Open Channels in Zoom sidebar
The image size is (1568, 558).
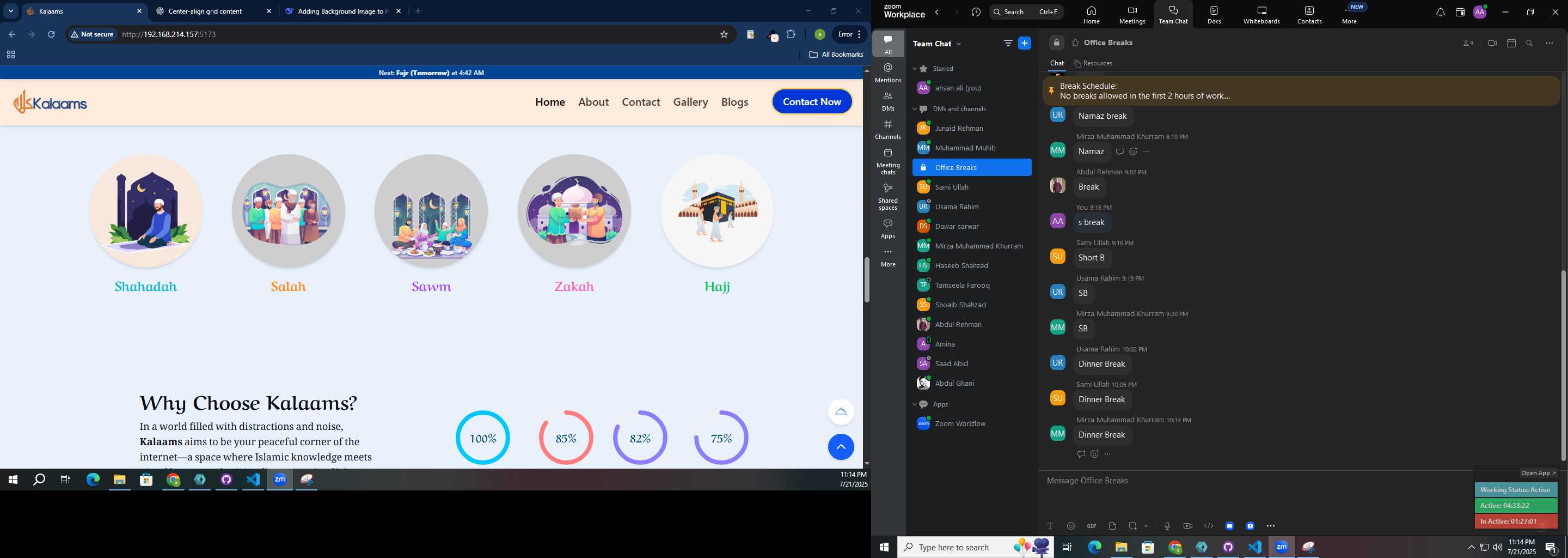pyautogui.click(x=888, y=130)
